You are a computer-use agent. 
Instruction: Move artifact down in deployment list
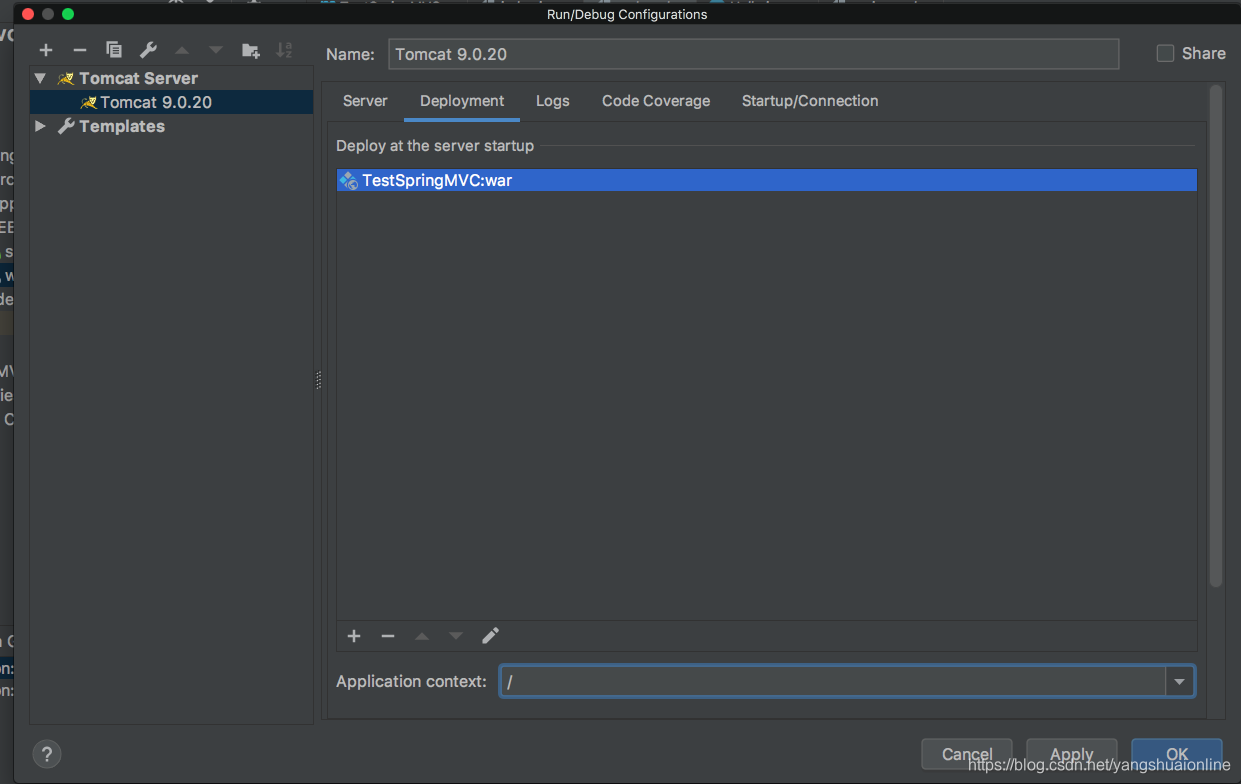456,636
